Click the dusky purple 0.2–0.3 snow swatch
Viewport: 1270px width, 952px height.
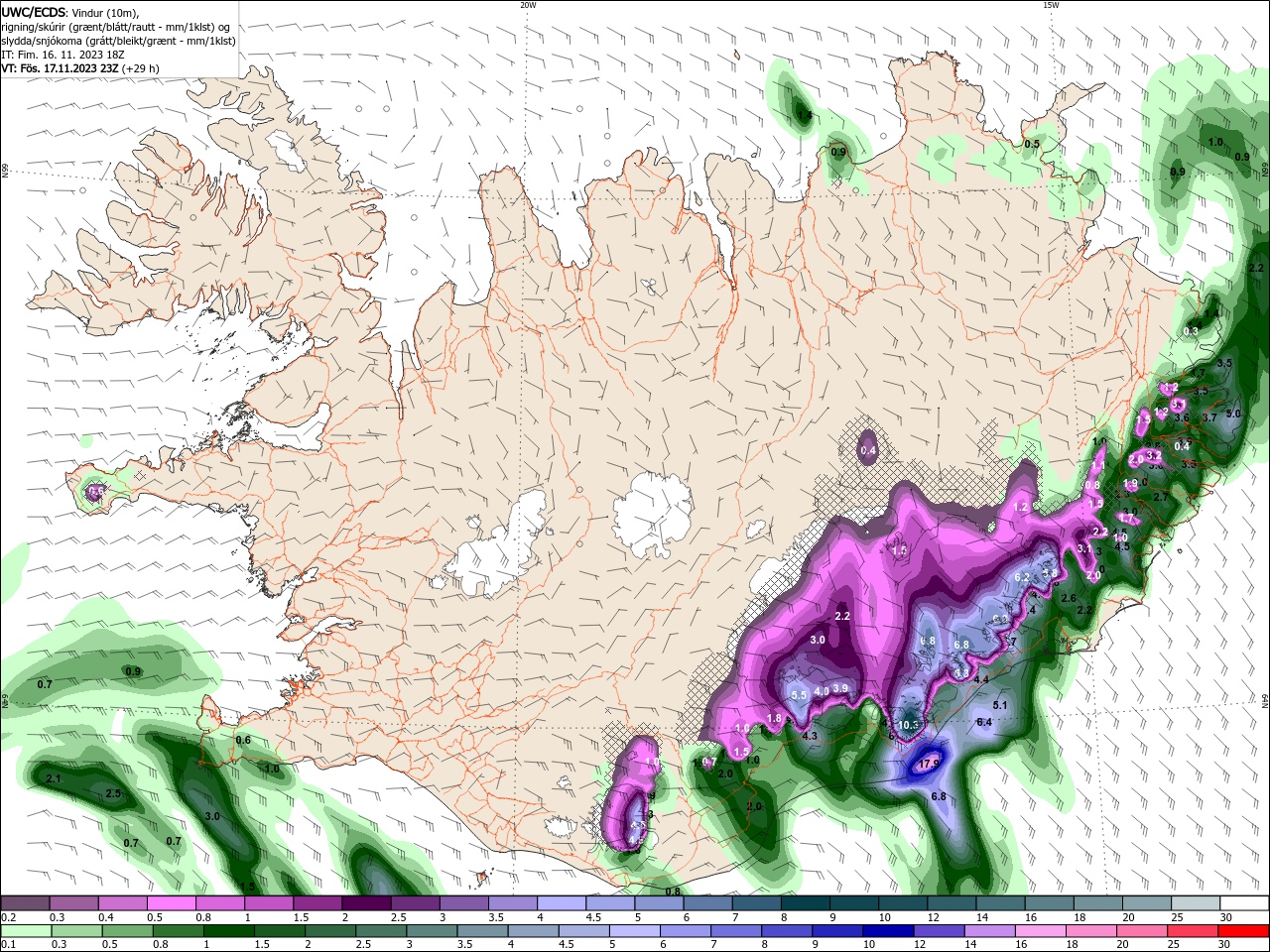[25, 904]
